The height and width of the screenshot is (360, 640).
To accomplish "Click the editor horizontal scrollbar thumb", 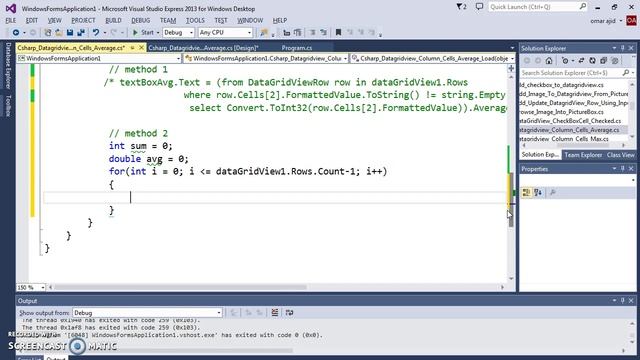I will pos(181,287).
